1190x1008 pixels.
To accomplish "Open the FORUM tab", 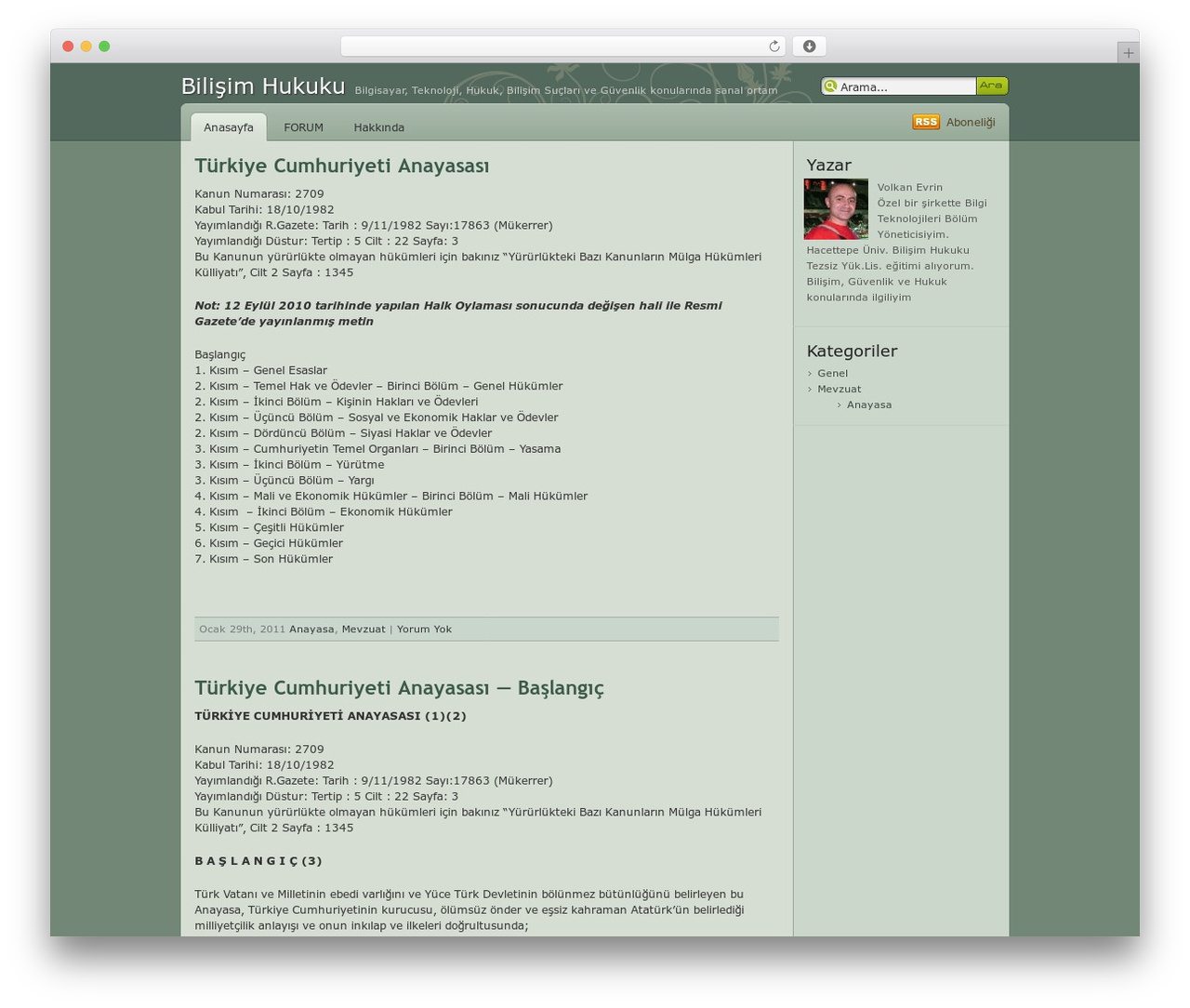I will 304,127.
